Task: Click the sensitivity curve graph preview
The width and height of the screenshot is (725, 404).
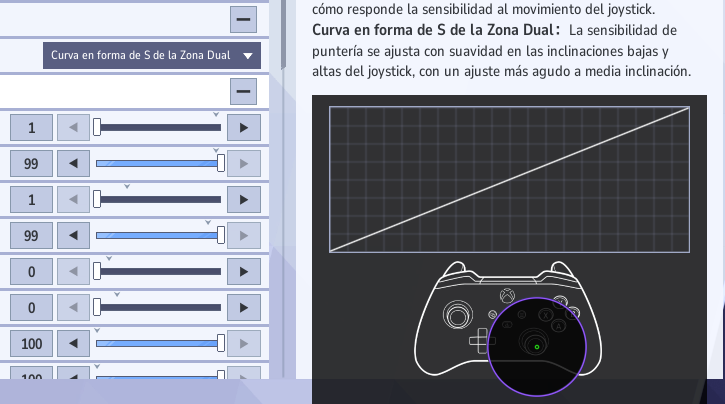Action: tap(509, 179)
